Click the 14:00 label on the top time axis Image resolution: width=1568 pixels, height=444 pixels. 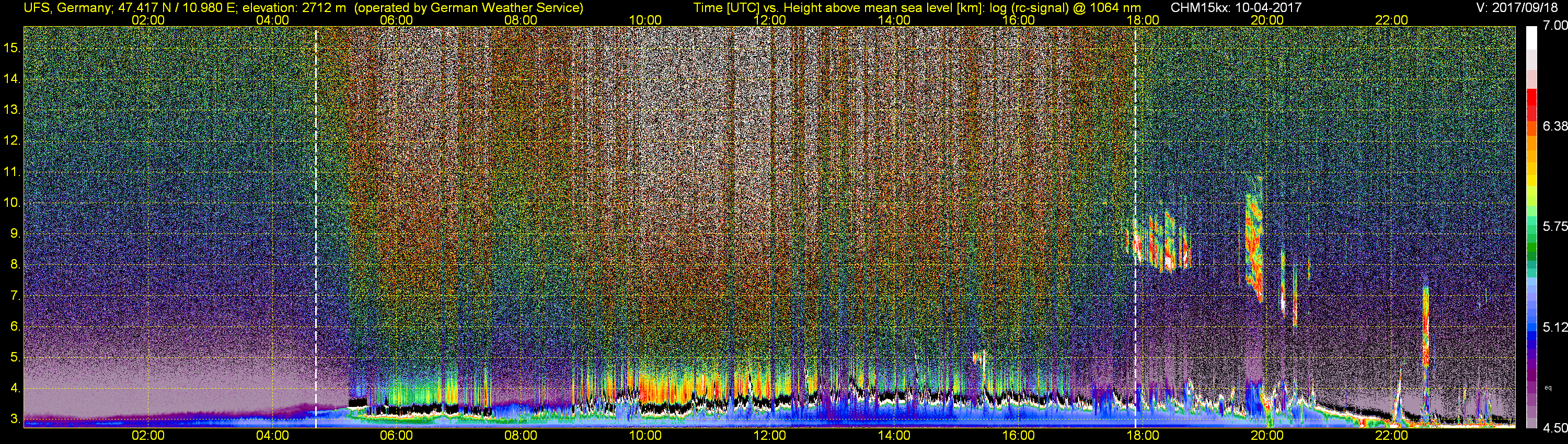click(894, 20)
